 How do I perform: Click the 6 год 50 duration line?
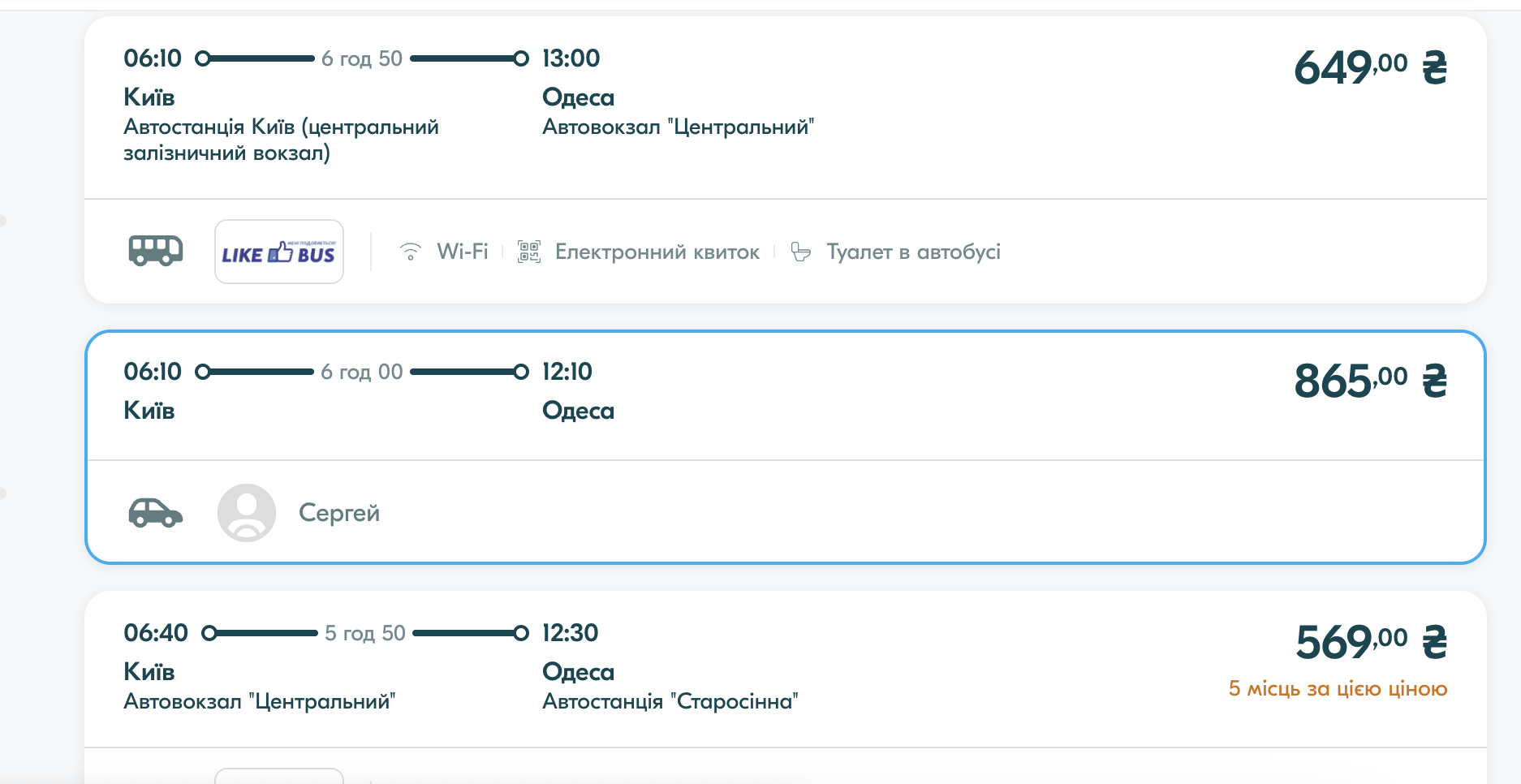pos(362,58)
